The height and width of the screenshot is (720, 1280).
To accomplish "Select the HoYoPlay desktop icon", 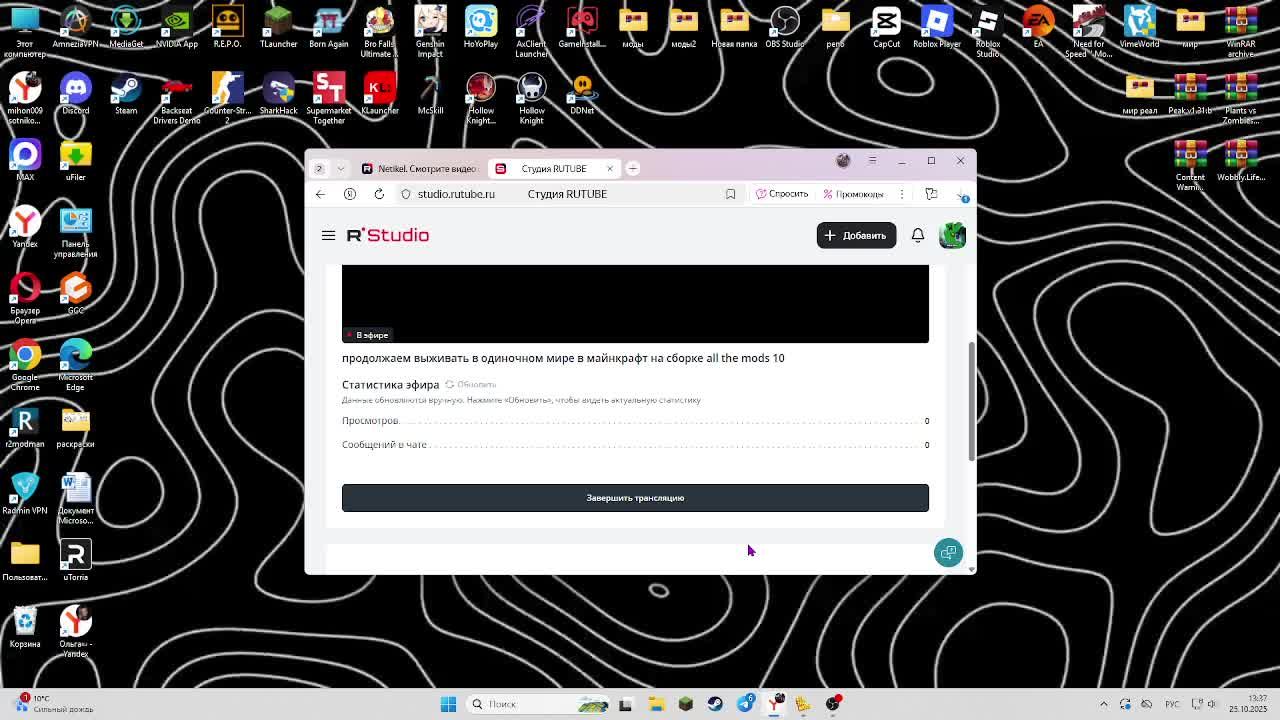I will click(480, 28).
